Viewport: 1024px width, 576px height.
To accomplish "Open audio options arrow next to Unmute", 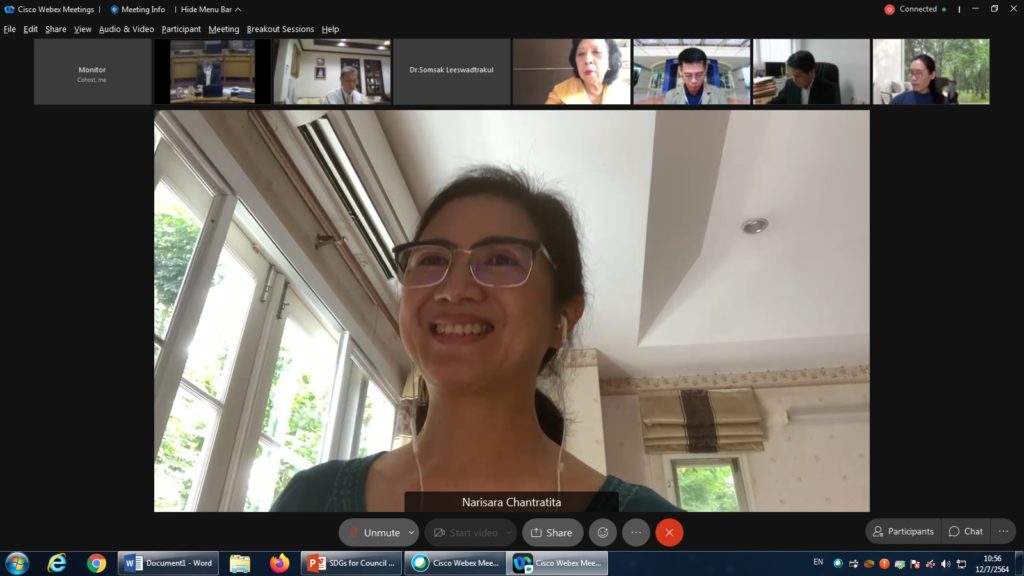I will [411, 532].
